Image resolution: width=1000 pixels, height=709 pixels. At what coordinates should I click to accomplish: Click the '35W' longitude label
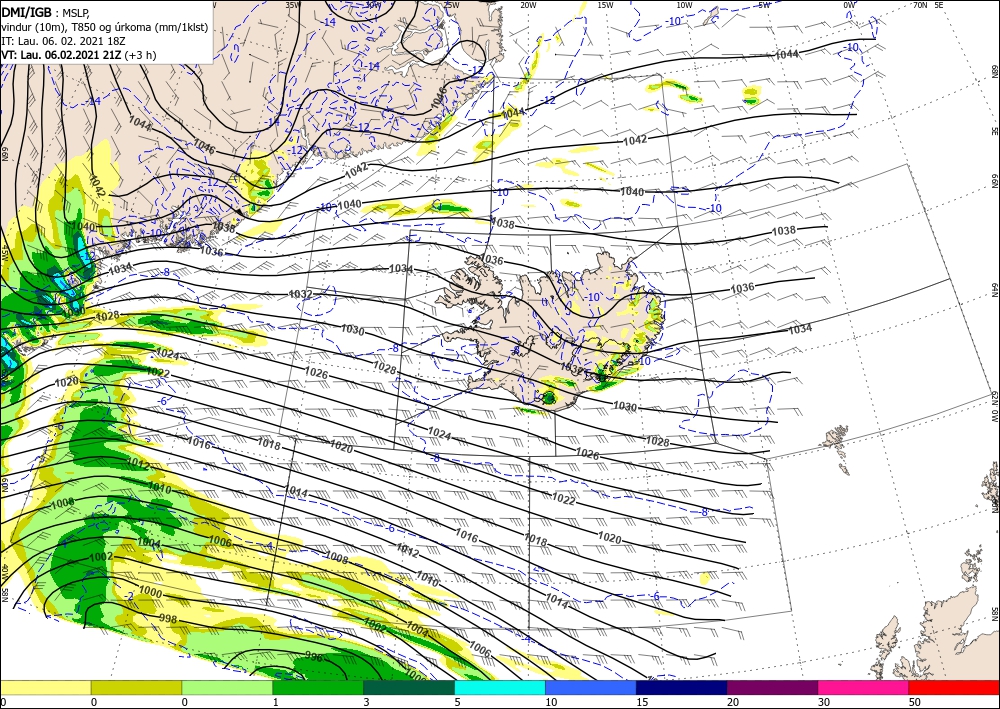click(x=293, y=5)
